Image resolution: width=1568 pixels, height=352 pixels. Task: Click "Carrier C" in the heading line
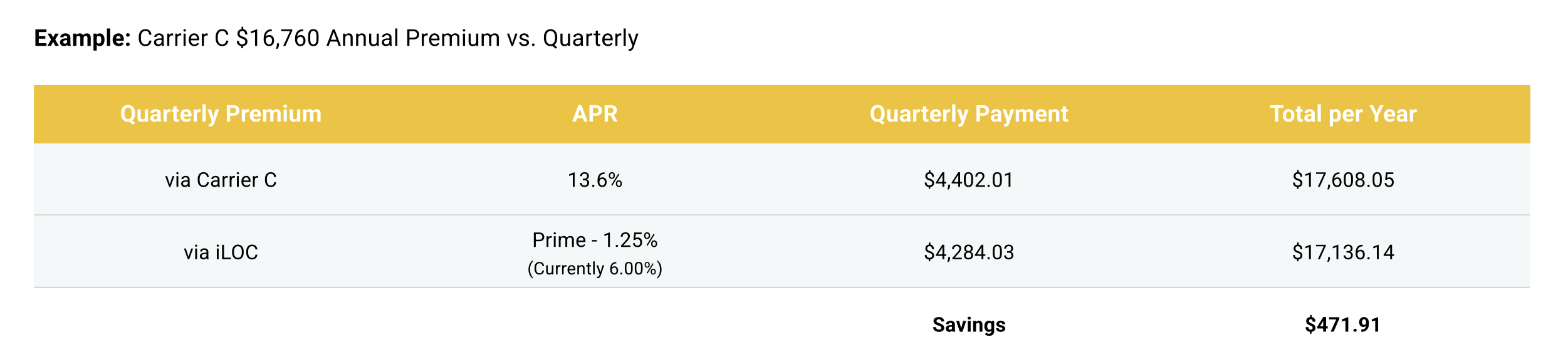coord(183,38)
